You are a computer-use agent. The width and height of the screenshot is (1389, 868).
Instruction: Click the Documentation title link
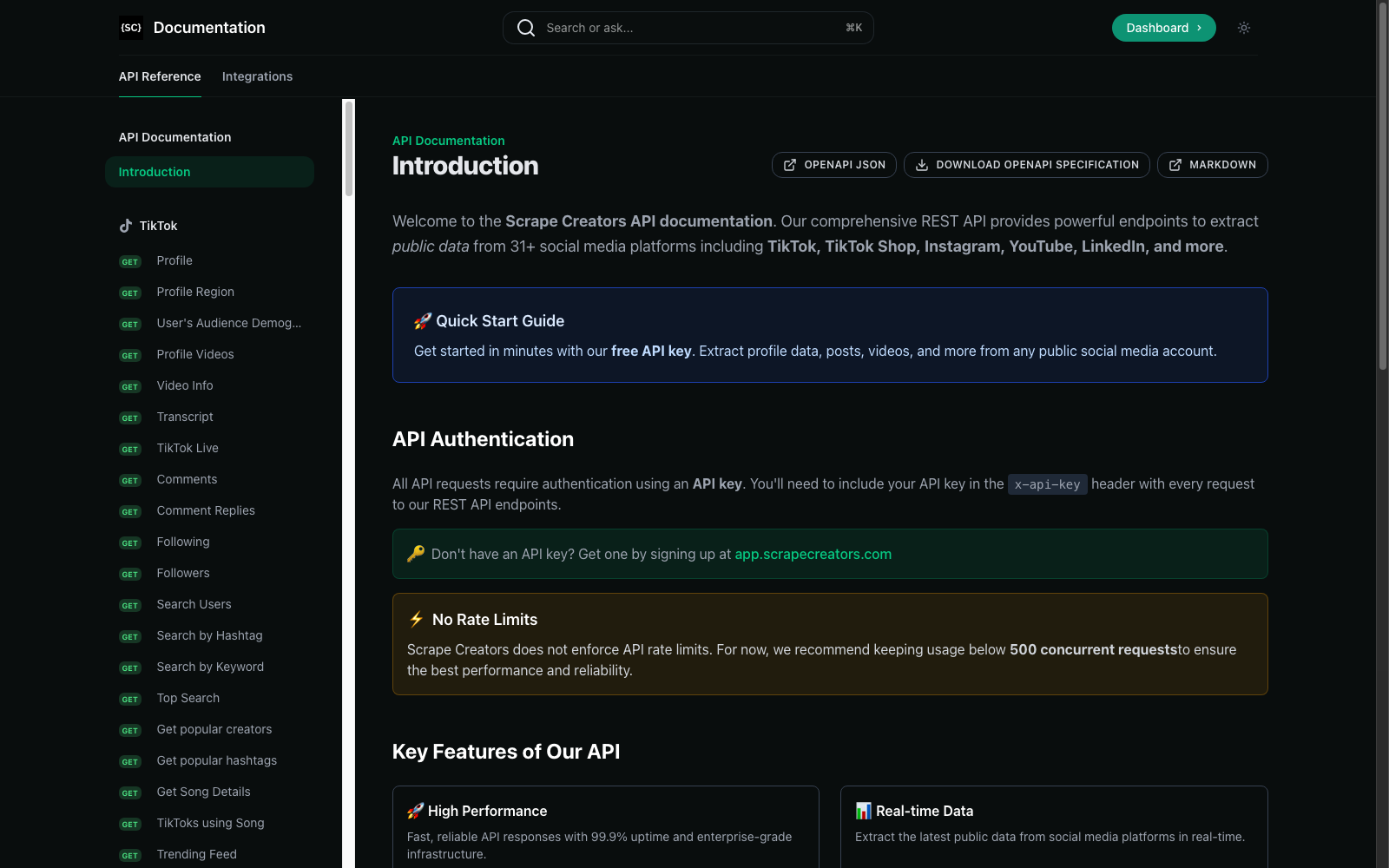coord(209,28)
